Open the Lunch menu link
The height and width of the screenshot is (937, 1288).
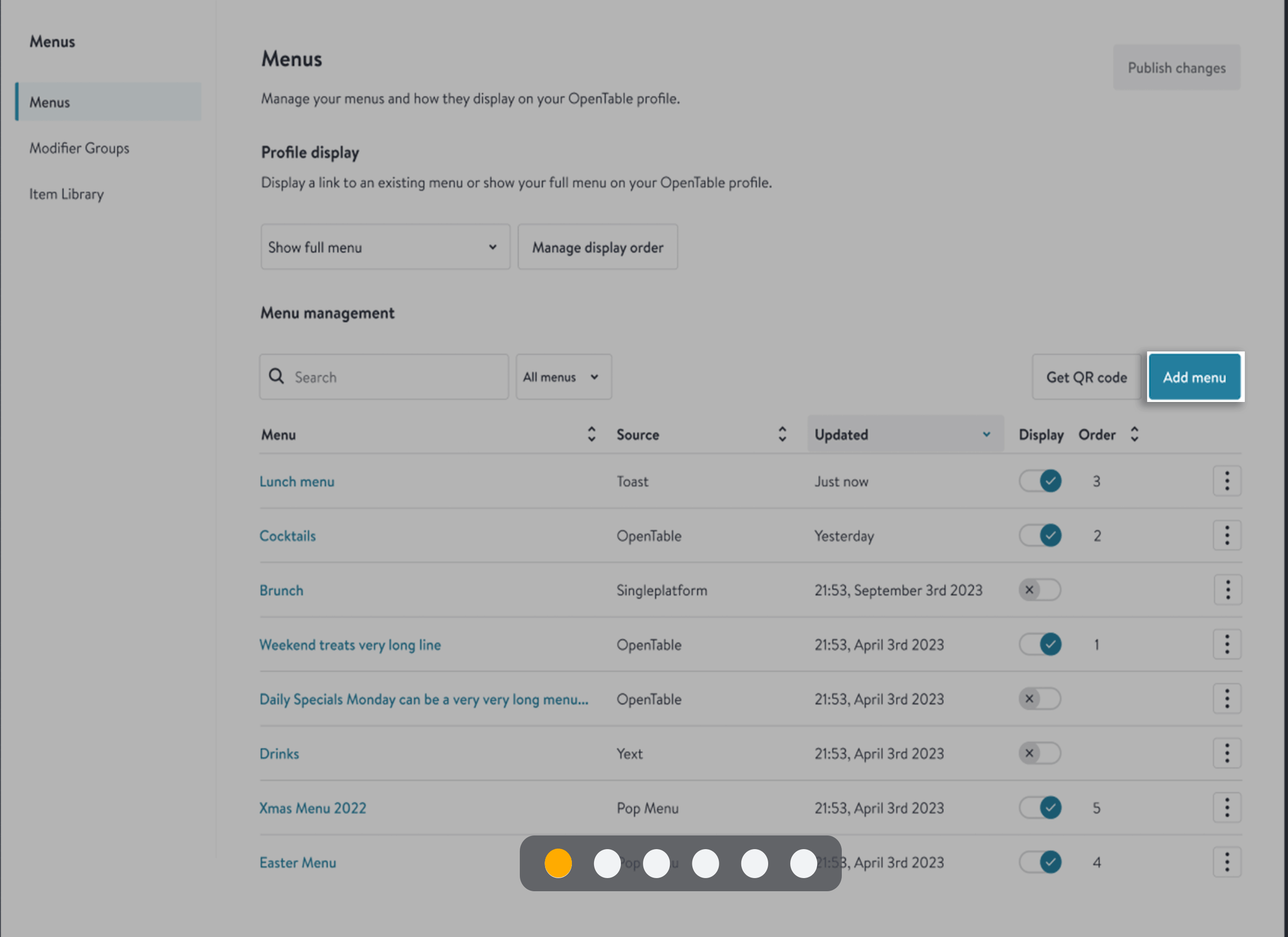(297, 481)
